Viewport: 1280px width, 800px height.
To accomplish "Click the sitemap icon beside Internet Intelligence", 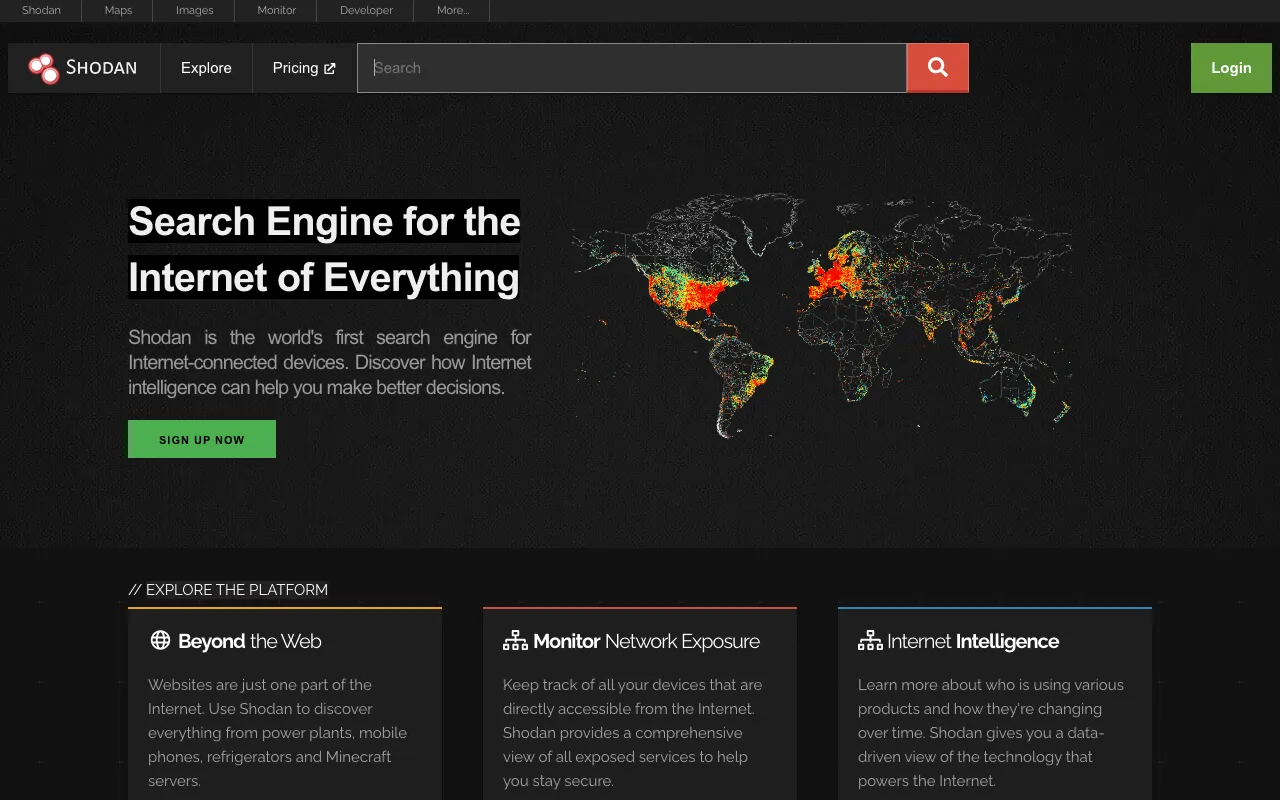I will point(868,640).
